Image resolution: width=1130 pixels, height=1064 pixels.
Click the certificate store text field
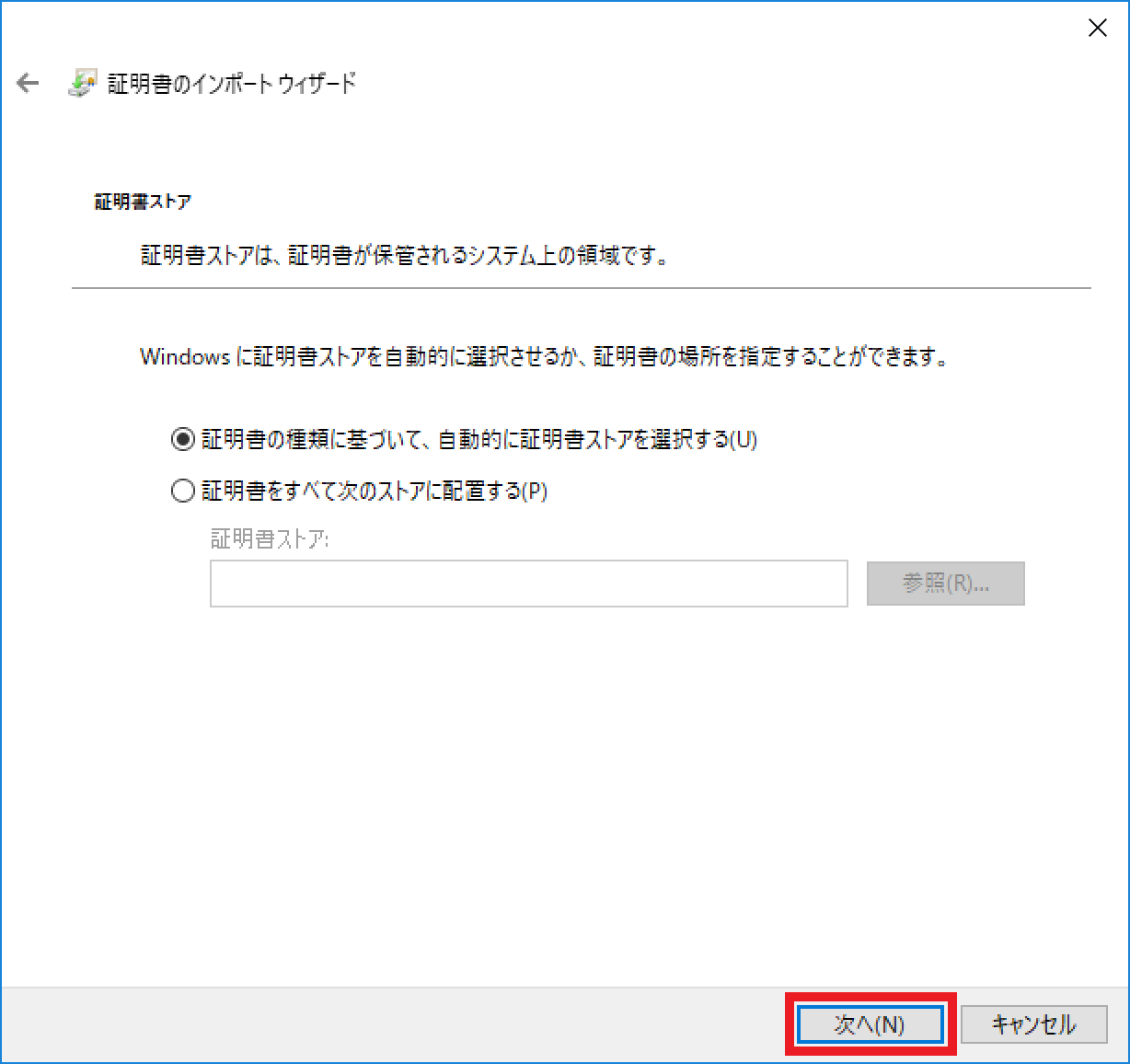[528, 584]
